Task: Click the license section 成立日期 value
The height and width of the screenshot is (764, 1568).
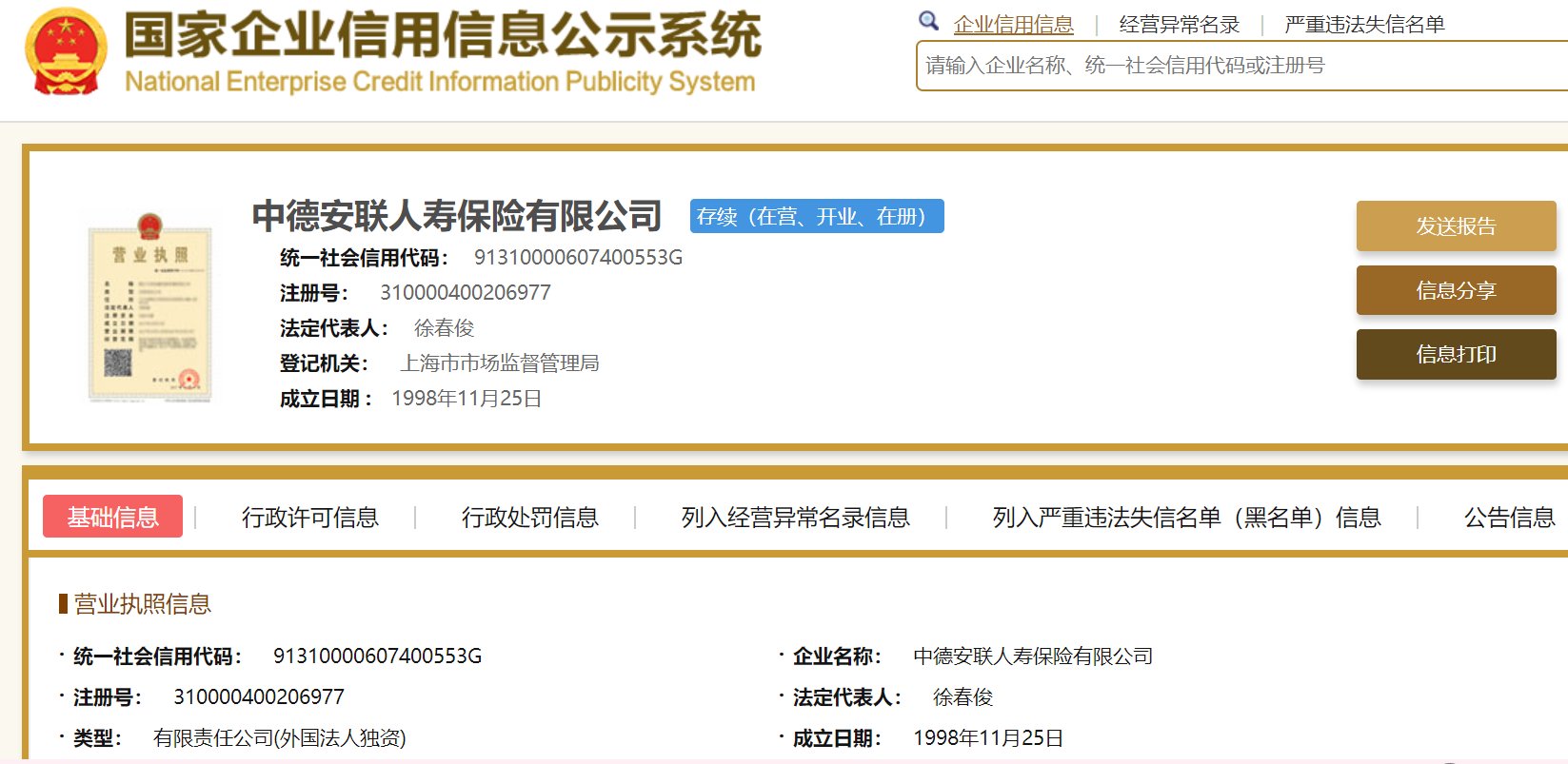Action: click(988, 738)
